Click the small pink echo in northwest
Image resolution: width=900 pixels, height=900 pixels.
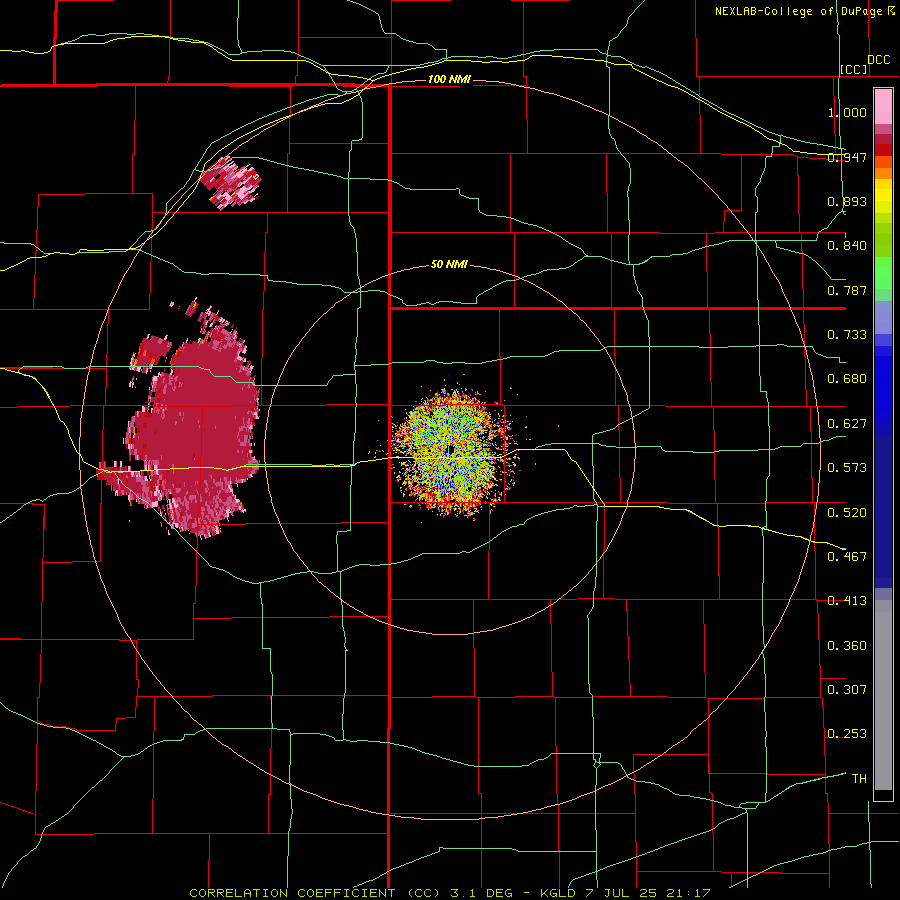point(231,183)
